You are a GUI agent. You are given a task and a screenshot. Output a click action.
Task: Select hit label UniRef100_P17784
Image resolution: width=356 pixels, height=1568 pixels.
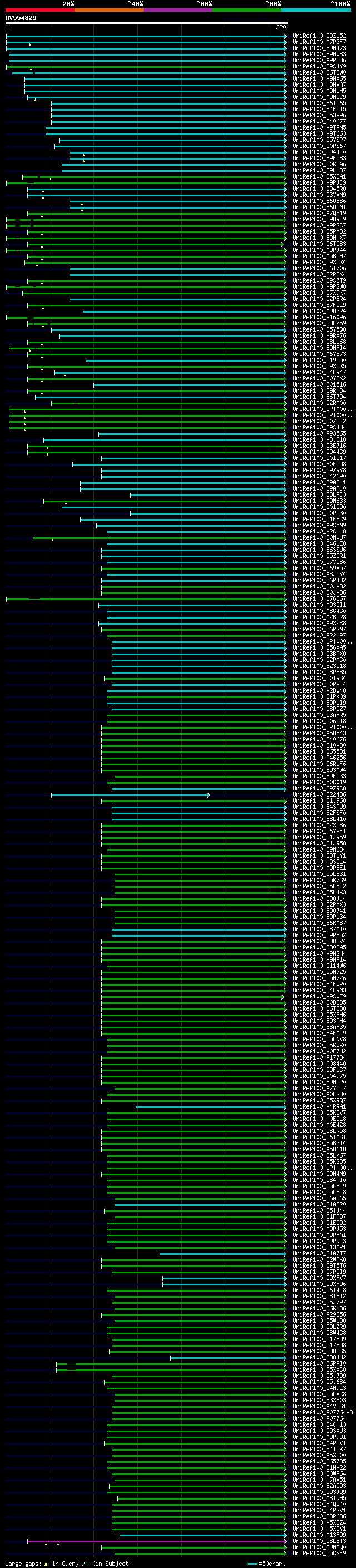click(319, 1058)
